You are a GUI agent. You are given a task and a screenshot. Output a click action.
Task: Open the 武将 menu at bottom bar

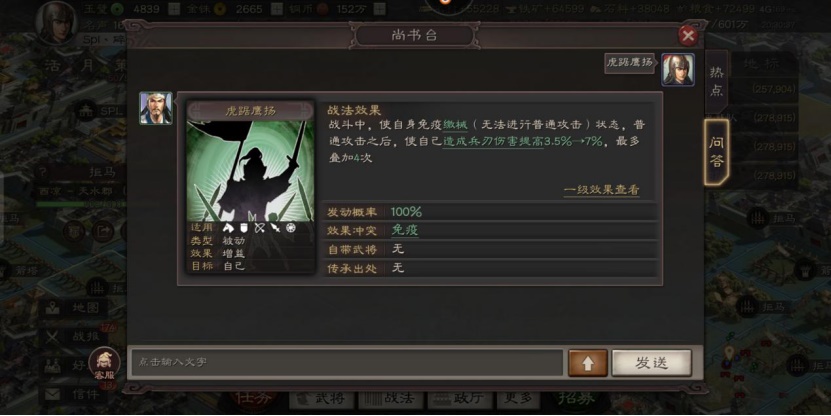(x=321, y=399)
